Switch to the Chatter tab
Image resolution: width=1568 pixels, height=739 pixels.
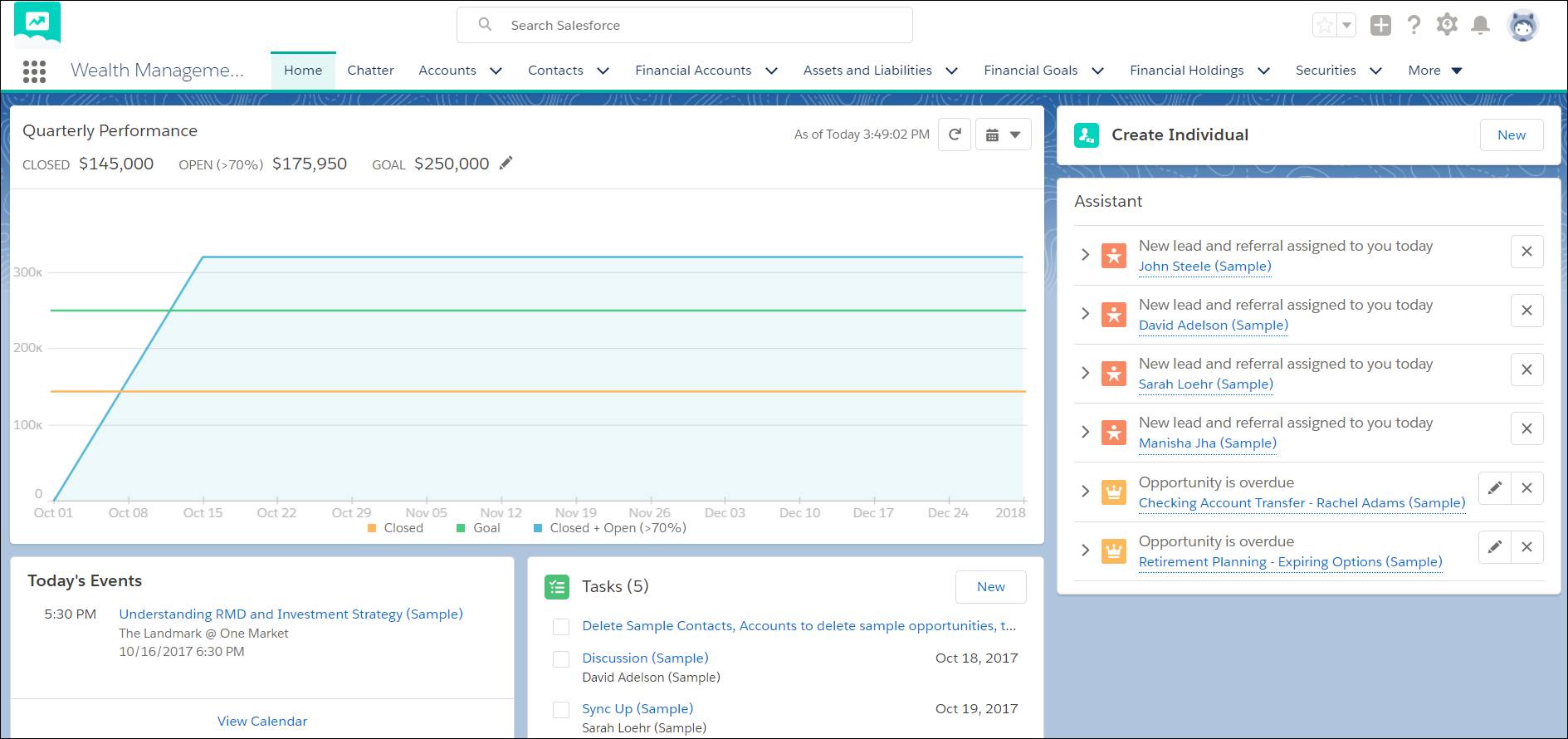click(370, 71)
